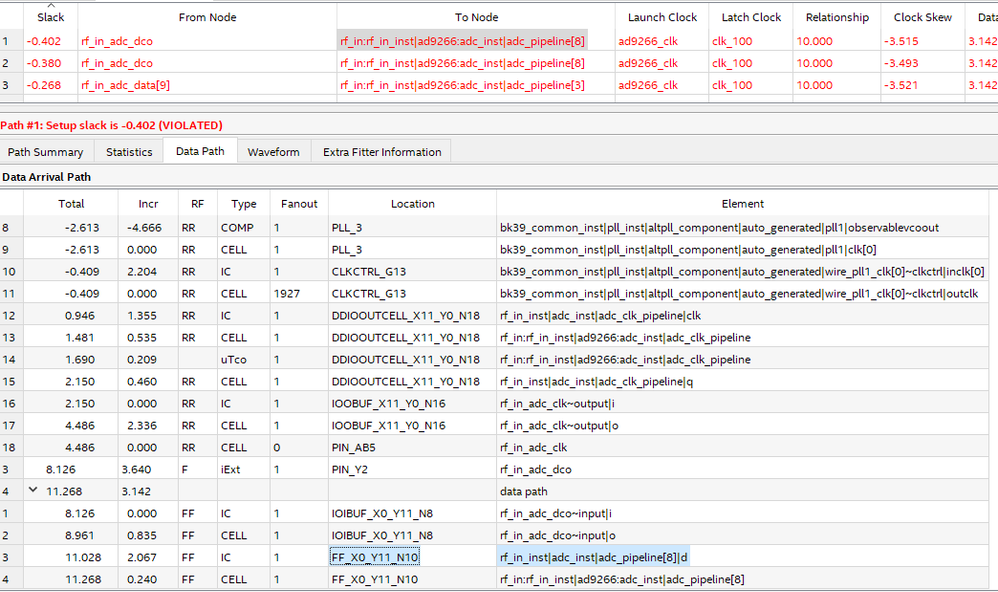
Task: Click the Element column header
Action: 742,204
